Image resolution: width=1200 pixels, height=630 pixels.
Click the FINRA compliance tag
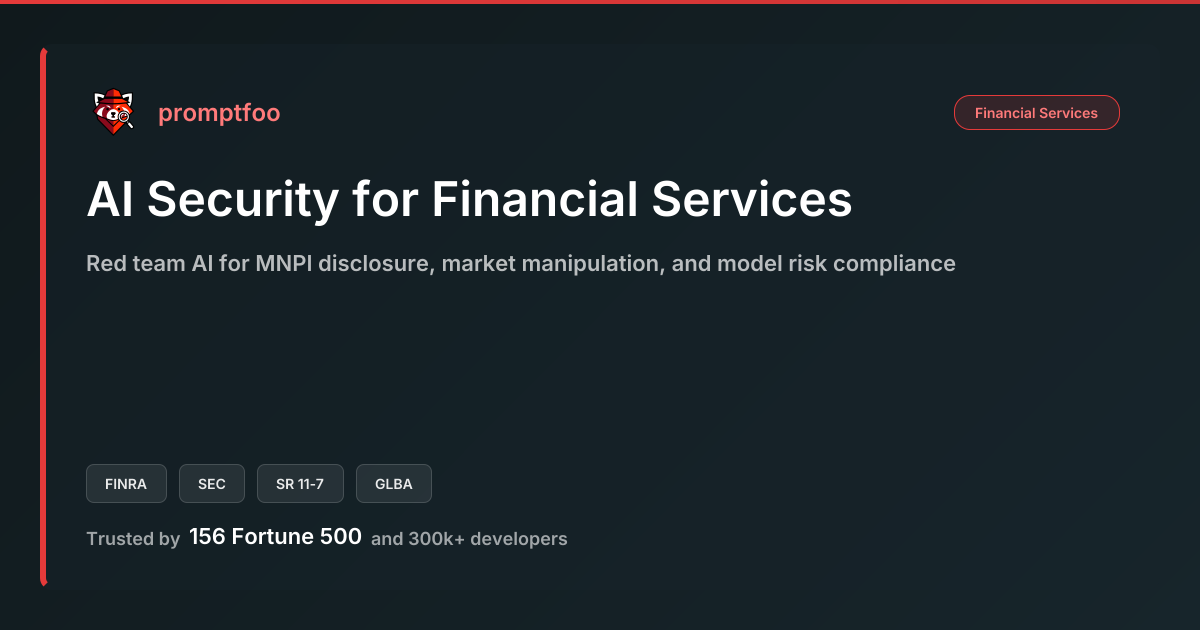(x=126, y=484)
